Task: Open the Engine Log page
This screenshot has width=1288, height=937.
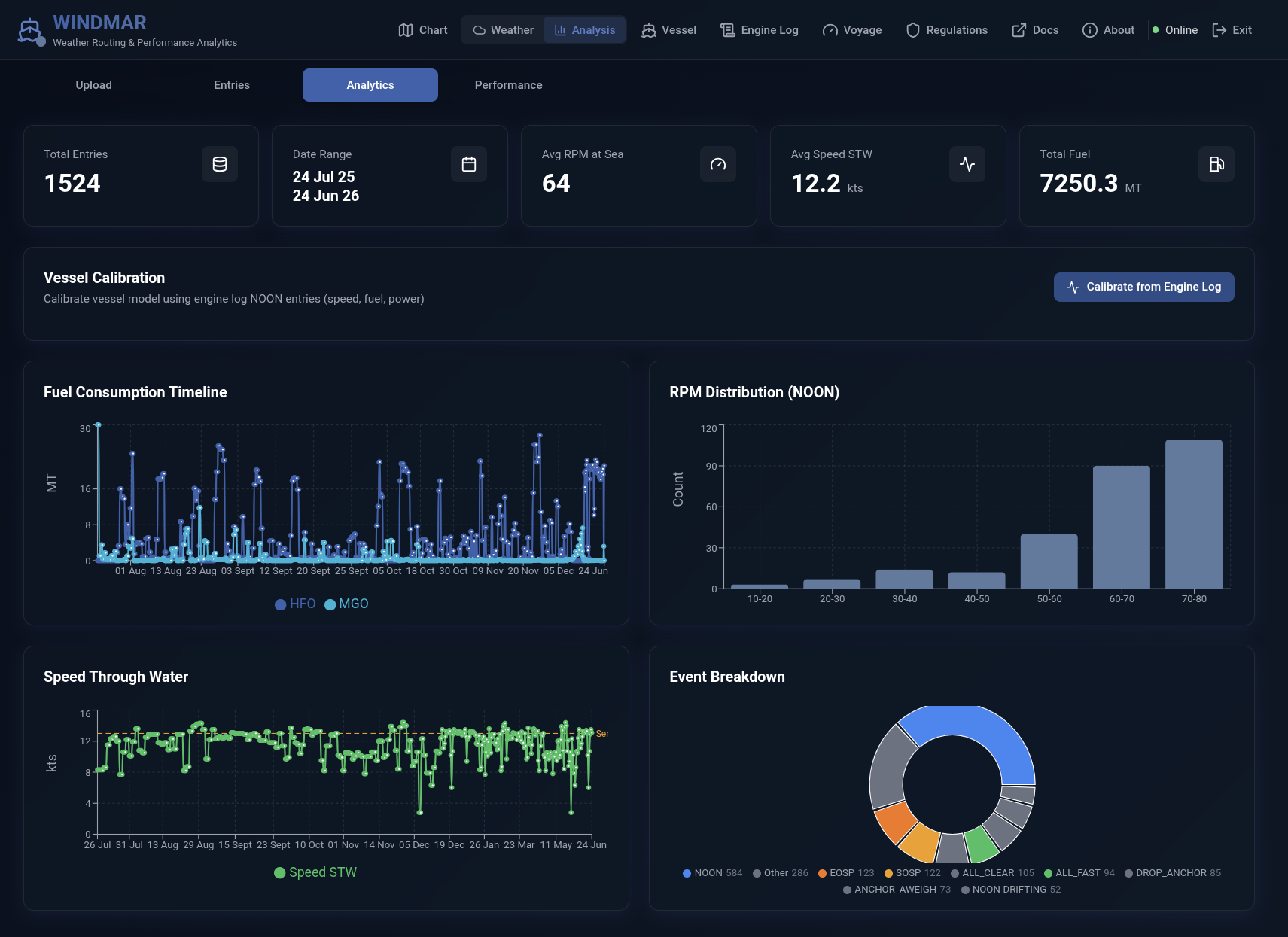Action: click(759, 30)
